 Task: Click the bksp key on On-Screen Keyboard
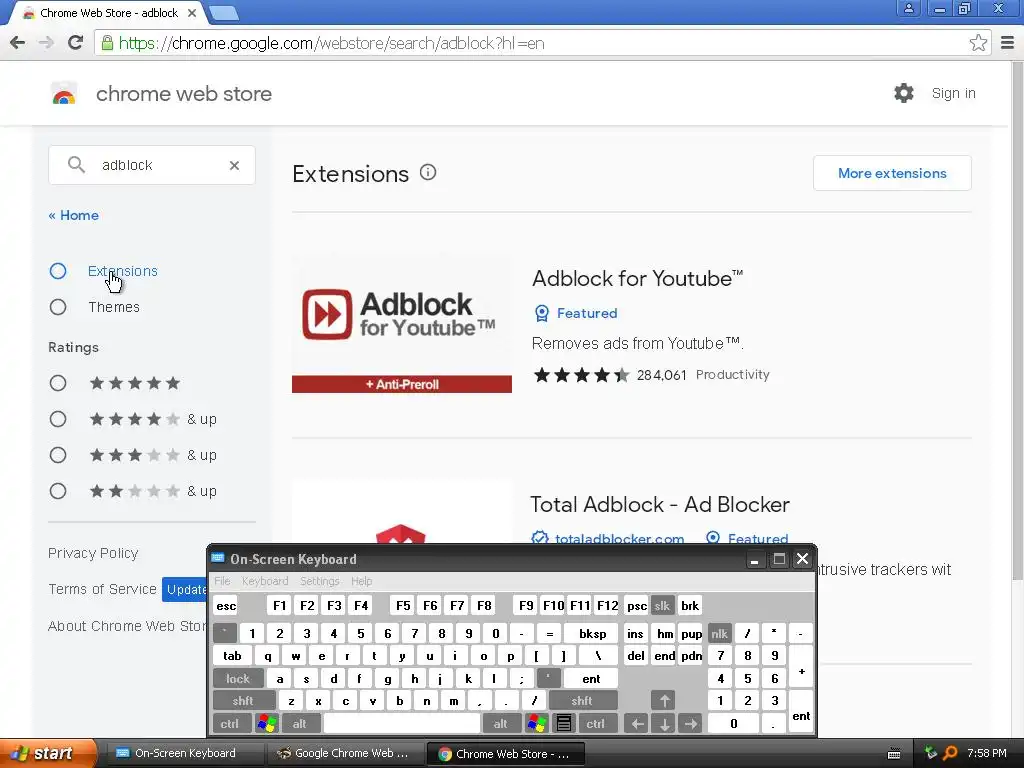pyautogui.click(x=592, y=633)
